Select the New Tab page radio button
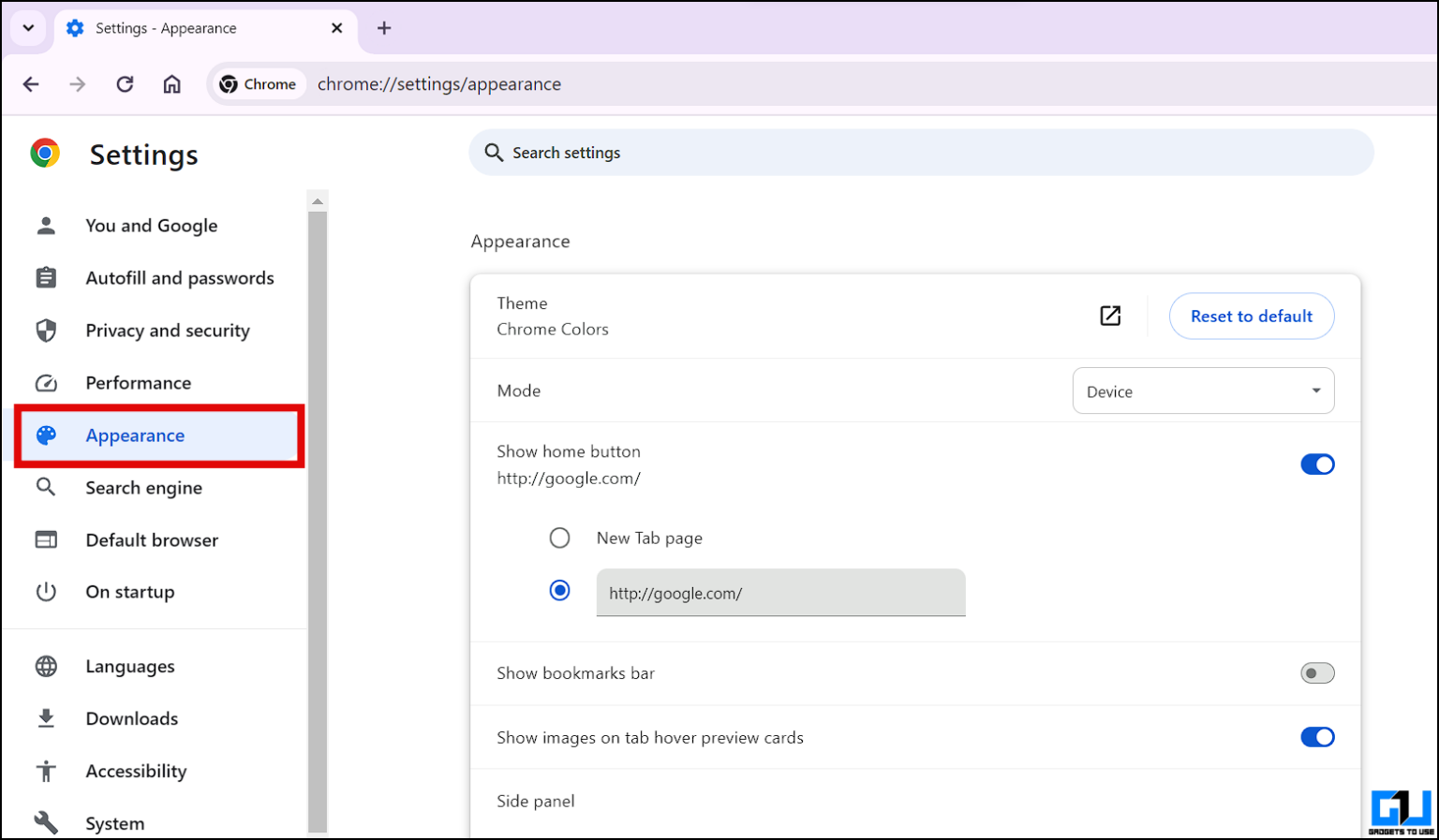 click(x=559, y=538)
